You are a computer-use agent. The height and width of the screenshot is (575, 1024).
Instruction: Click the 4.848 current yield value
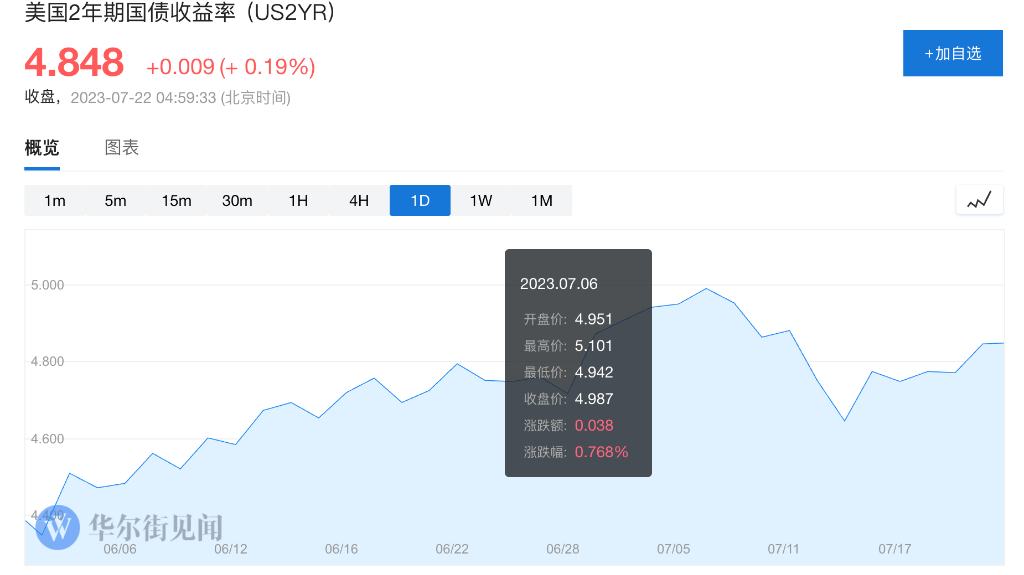[74, 63]
